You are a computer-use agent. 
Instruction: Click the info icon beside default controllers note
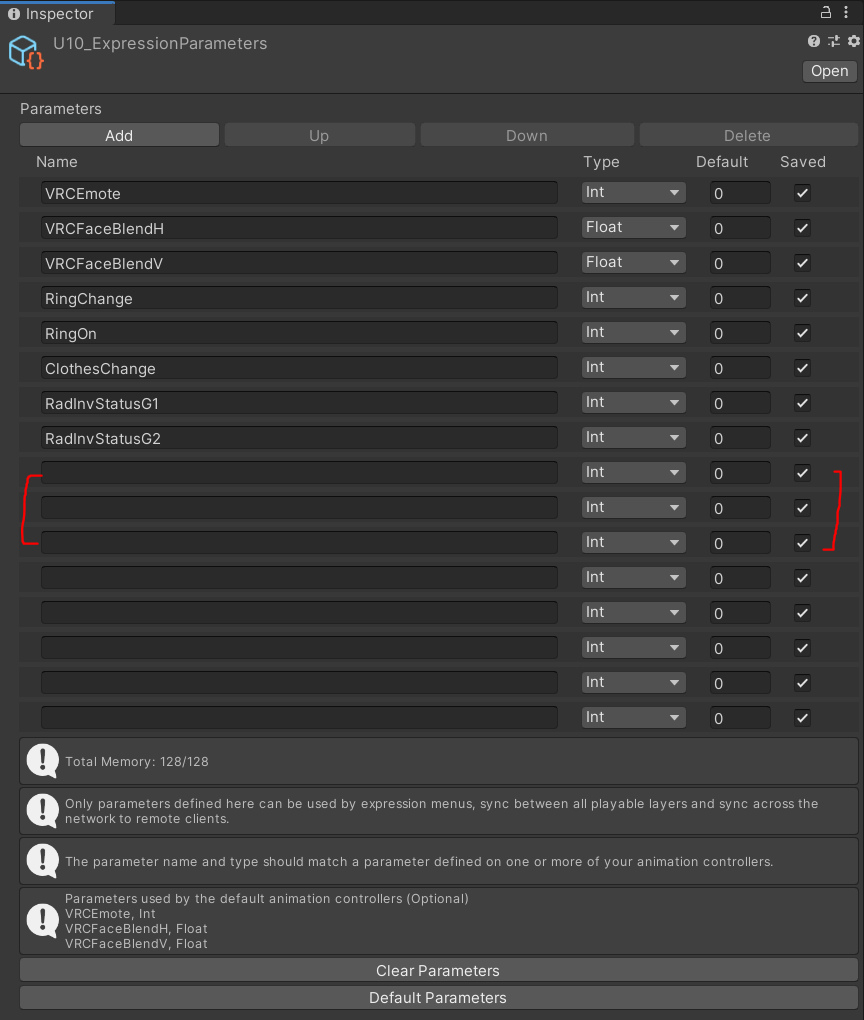click(43, 920)
